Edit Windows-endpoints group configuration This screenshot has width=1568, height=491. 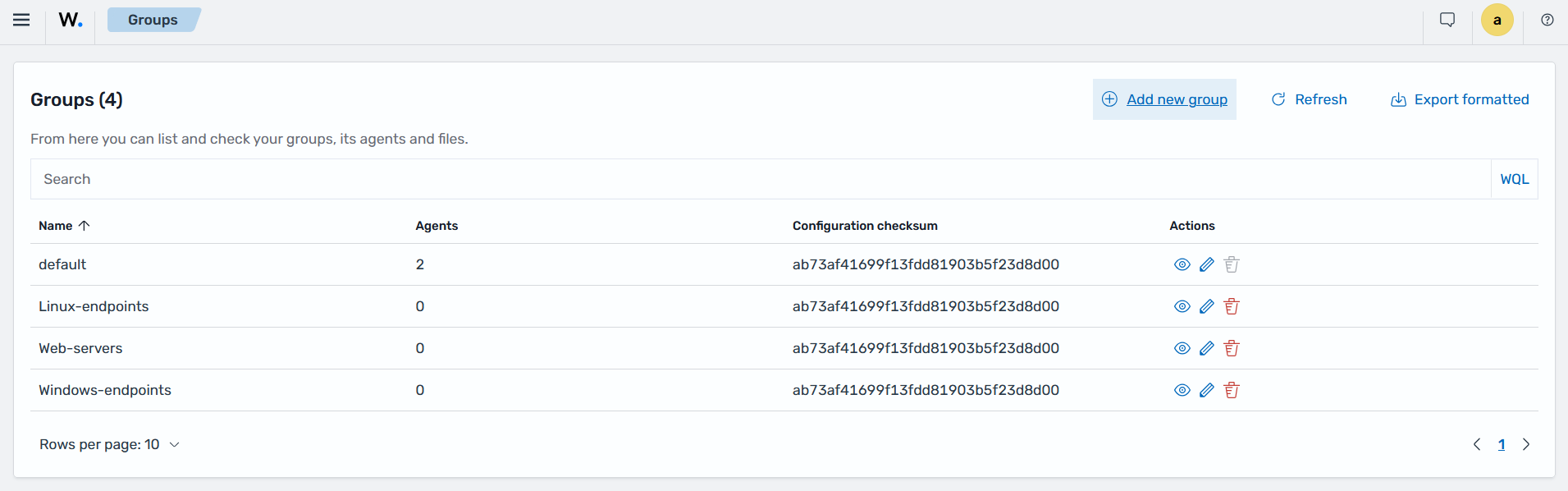[x=1207, y=390]
